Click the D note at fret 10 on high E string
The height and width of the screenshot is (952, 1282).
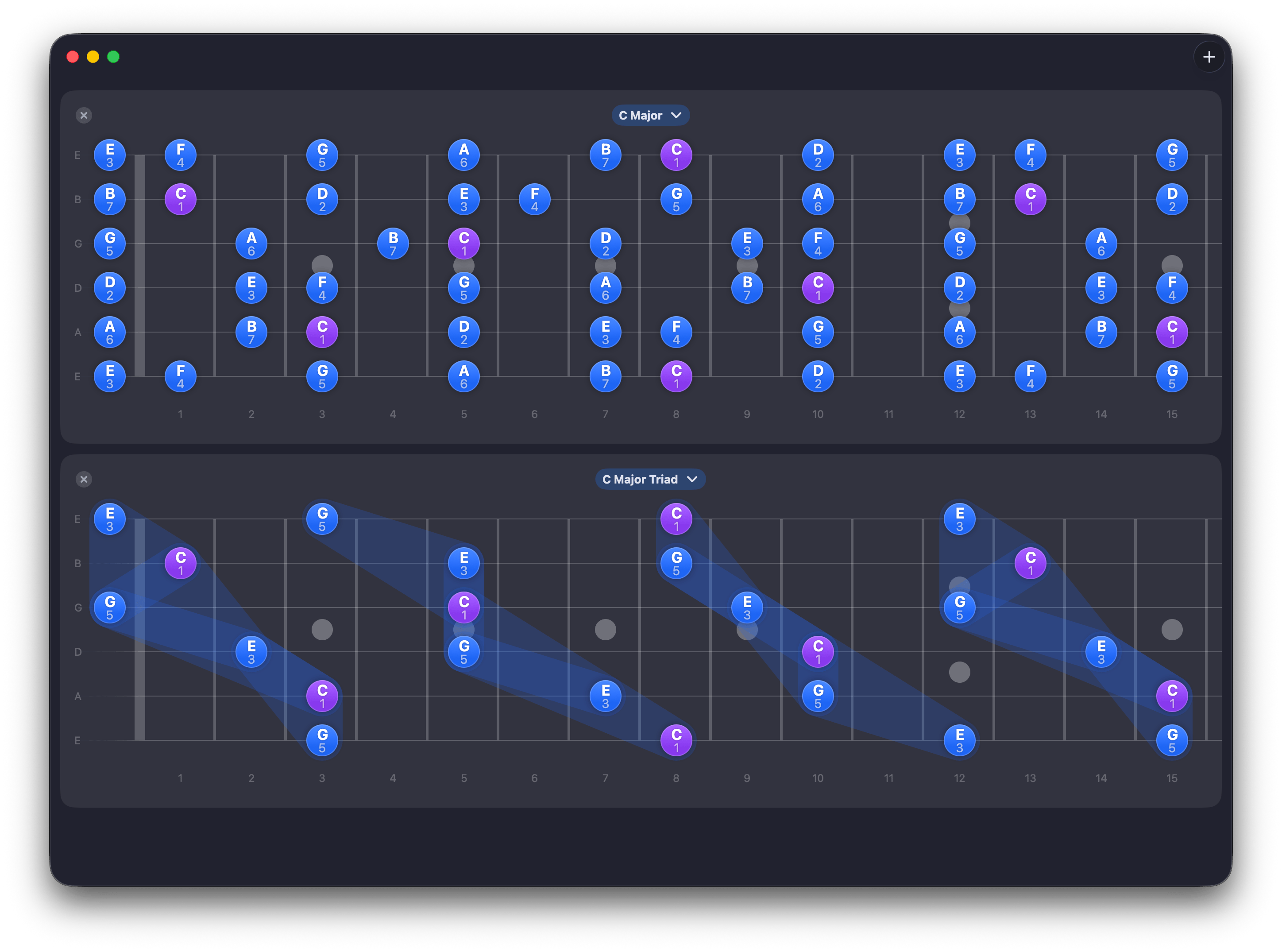818,155
